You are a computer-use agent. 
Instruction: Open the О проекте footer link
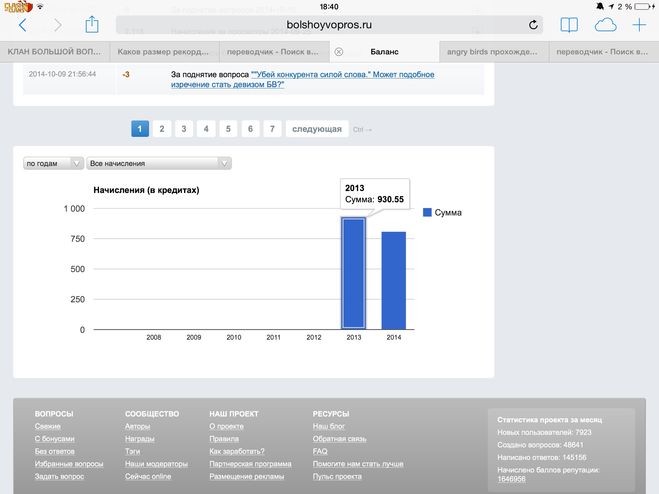coord(227,426)
